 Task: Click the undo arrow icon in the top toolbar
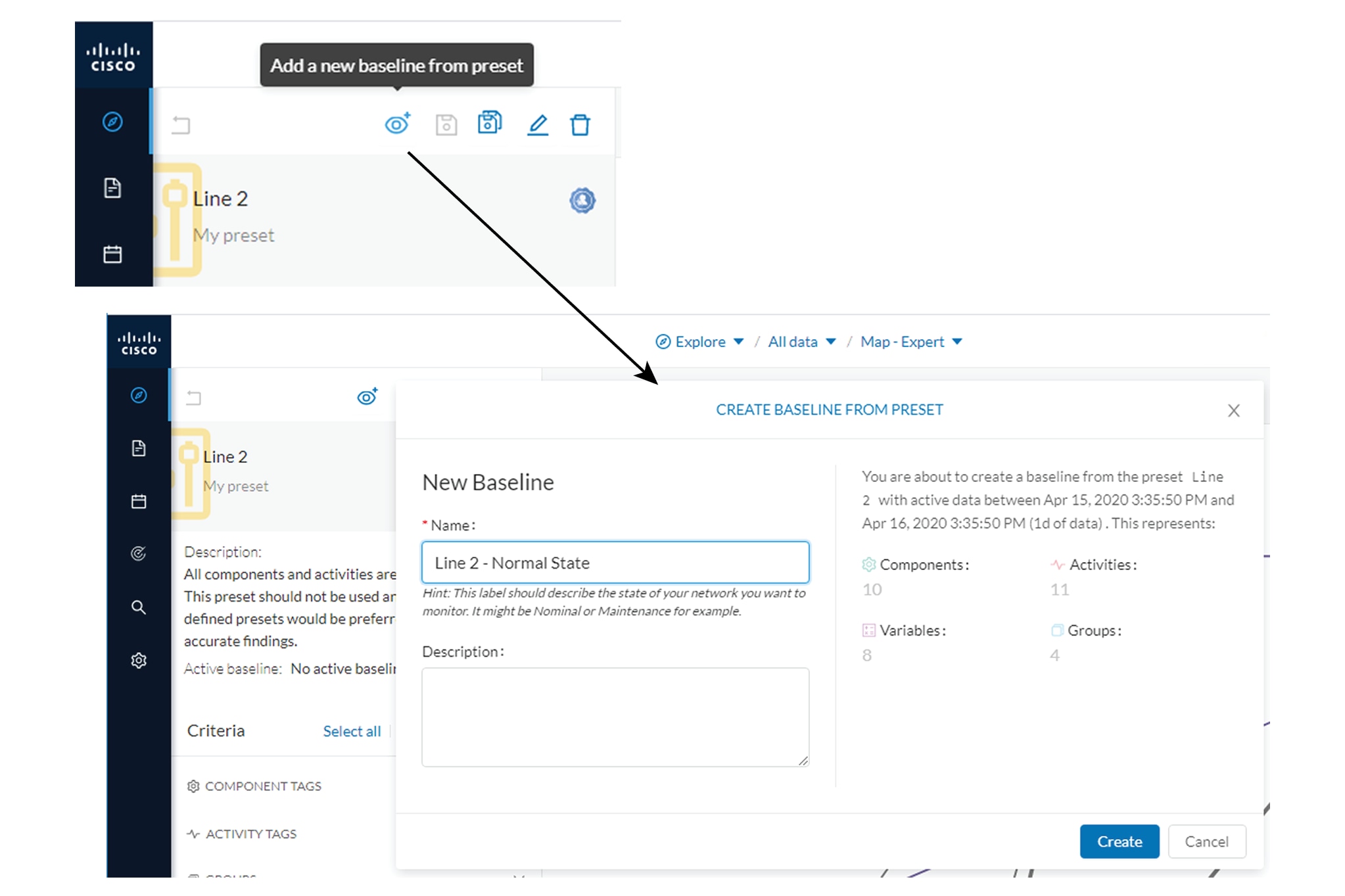pos(181,125)
